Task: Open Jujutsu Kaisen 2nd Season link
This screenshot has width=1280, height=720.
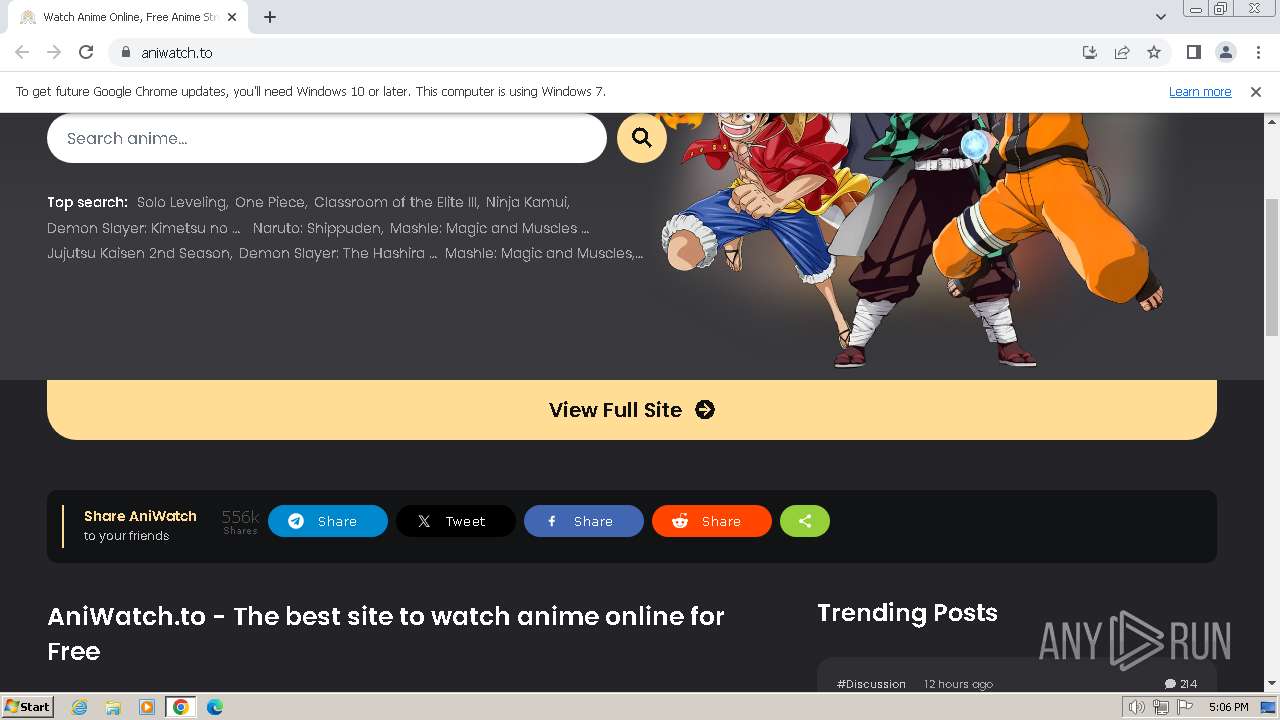Action: (139, 253)
